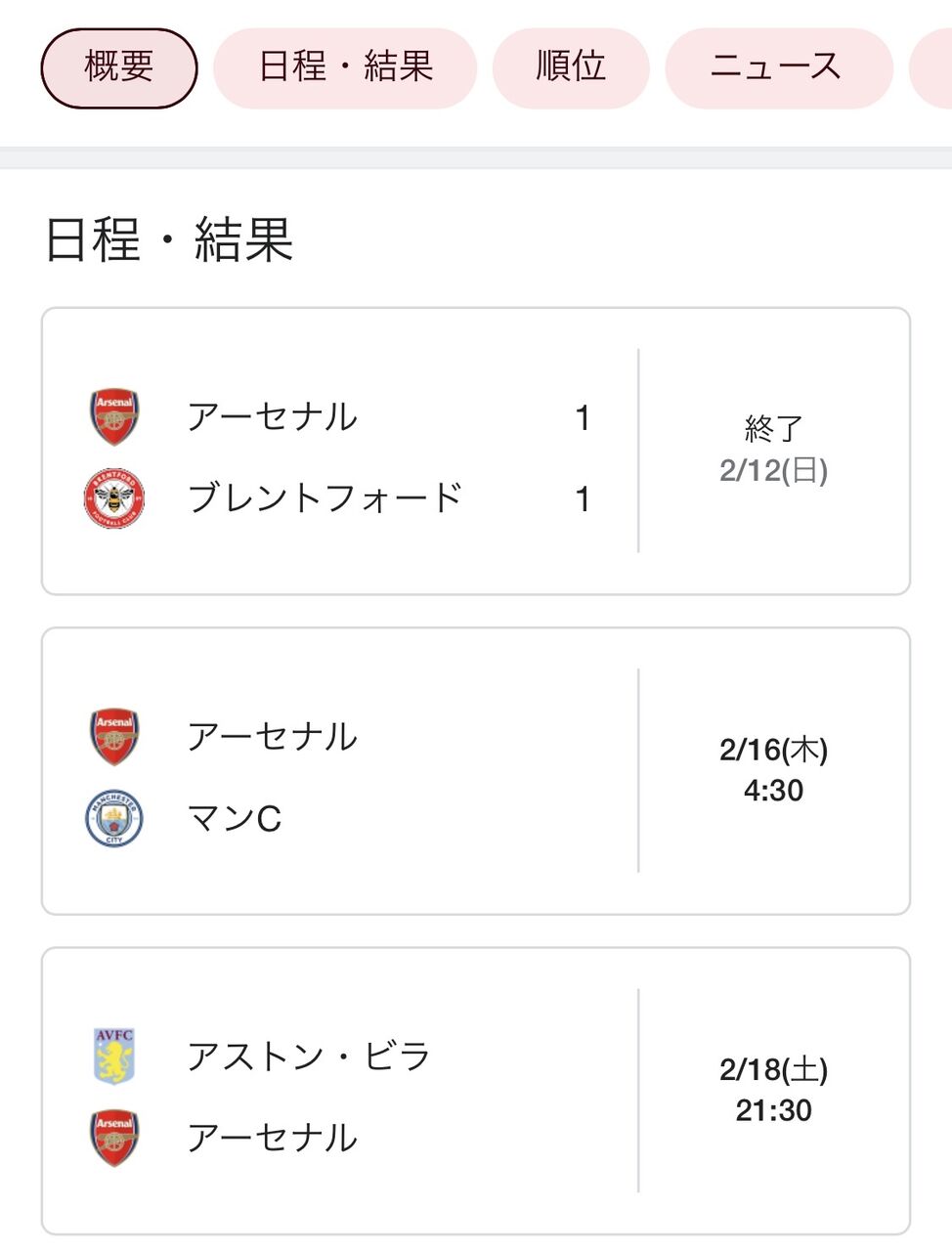
Task: Open the 順位 tab
Action: [571, 67]
